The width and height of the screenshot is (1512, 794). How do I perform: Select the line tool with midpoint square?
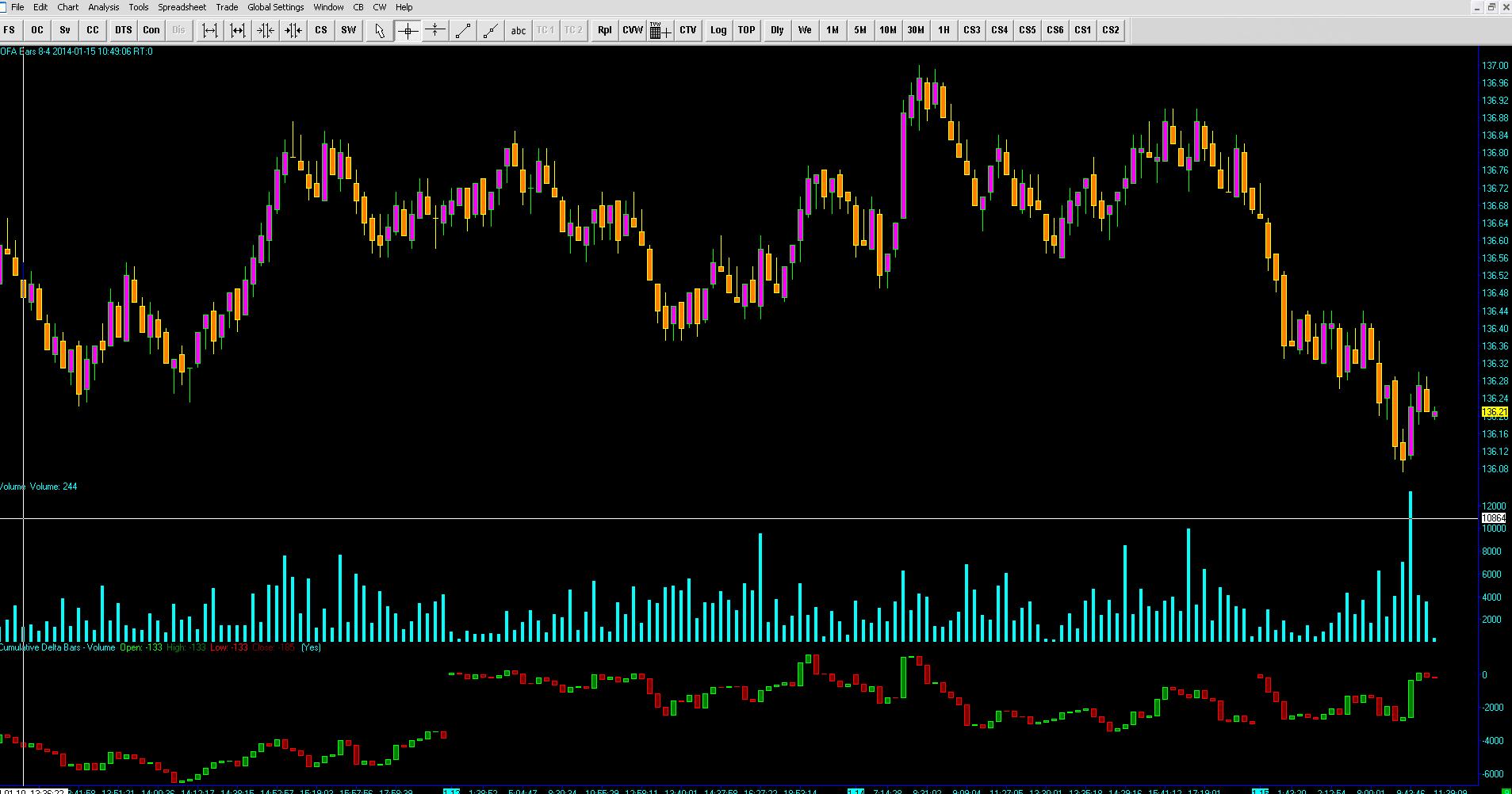point(491,30)
